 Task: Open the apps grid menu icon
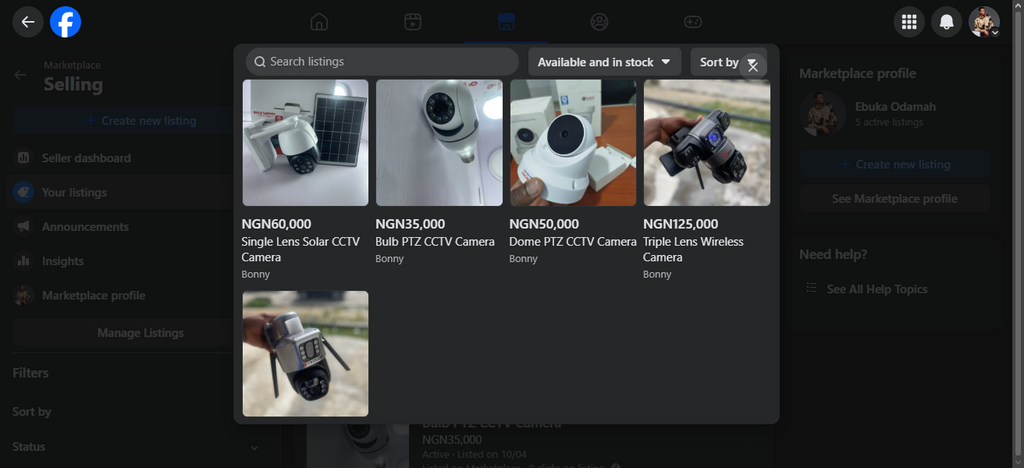[x=909, y=22]
